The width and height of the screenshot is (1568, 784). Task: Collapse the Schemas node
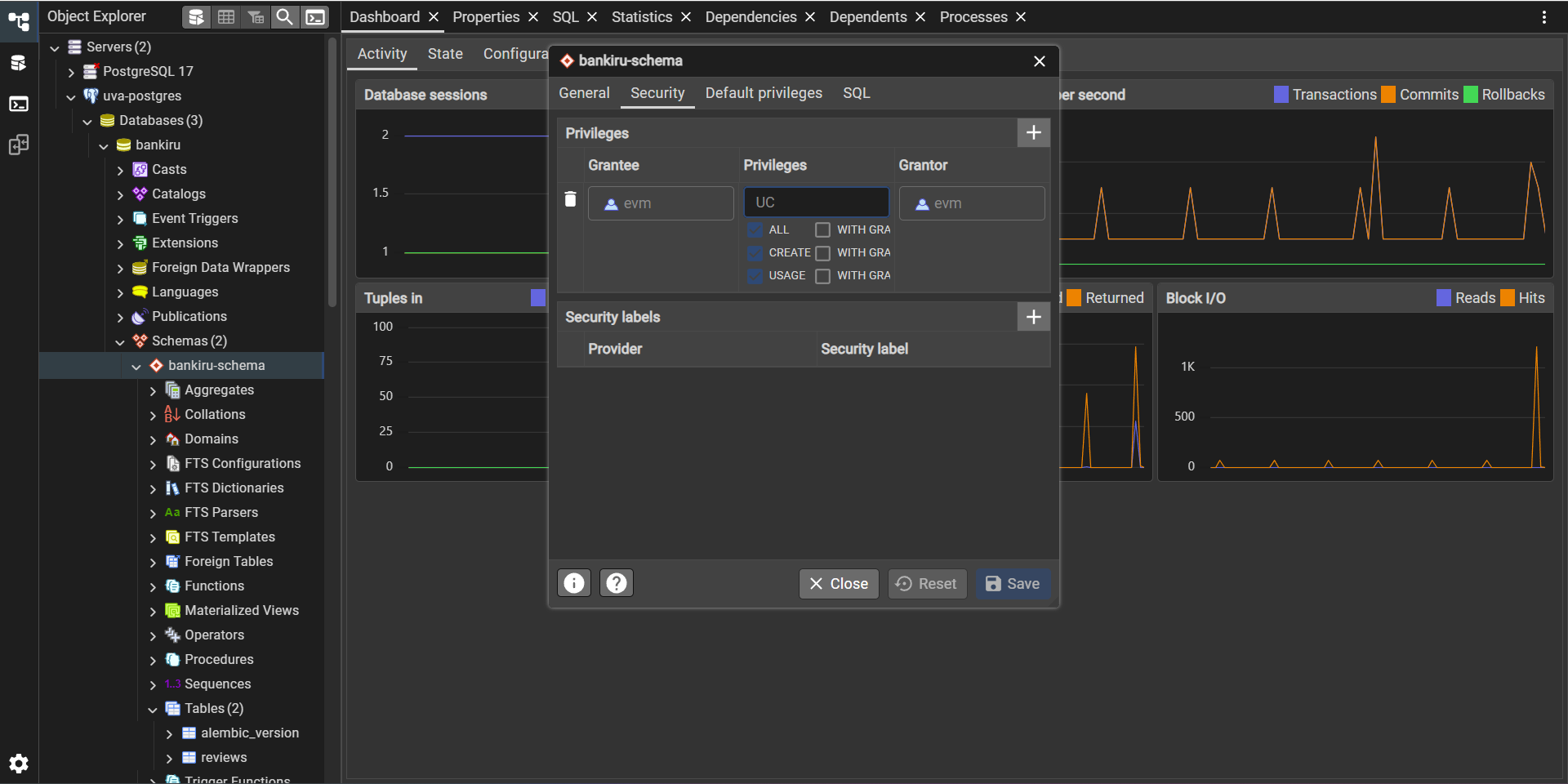(120, 341)
